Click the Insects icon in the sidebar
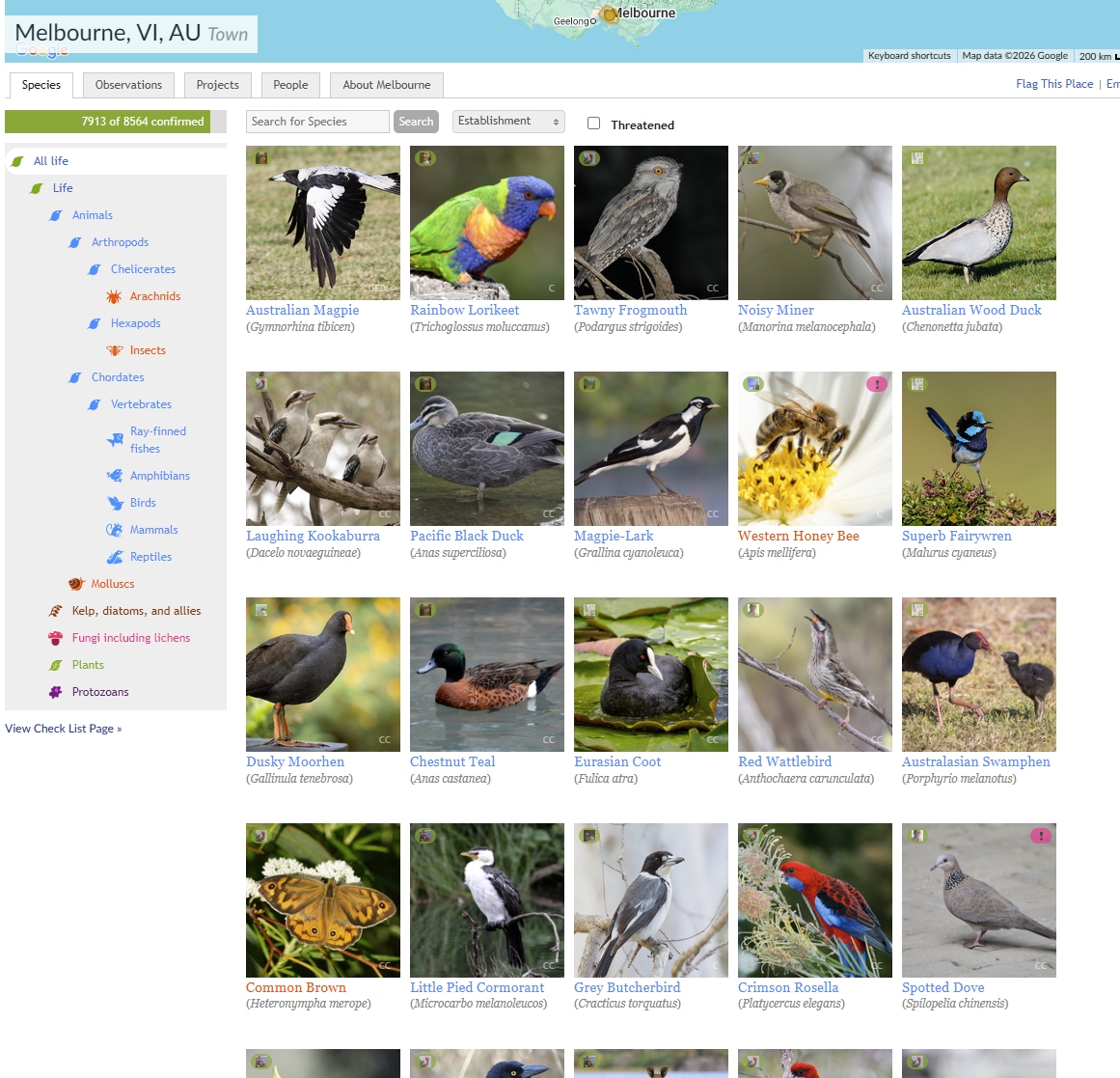 point(114,350)
